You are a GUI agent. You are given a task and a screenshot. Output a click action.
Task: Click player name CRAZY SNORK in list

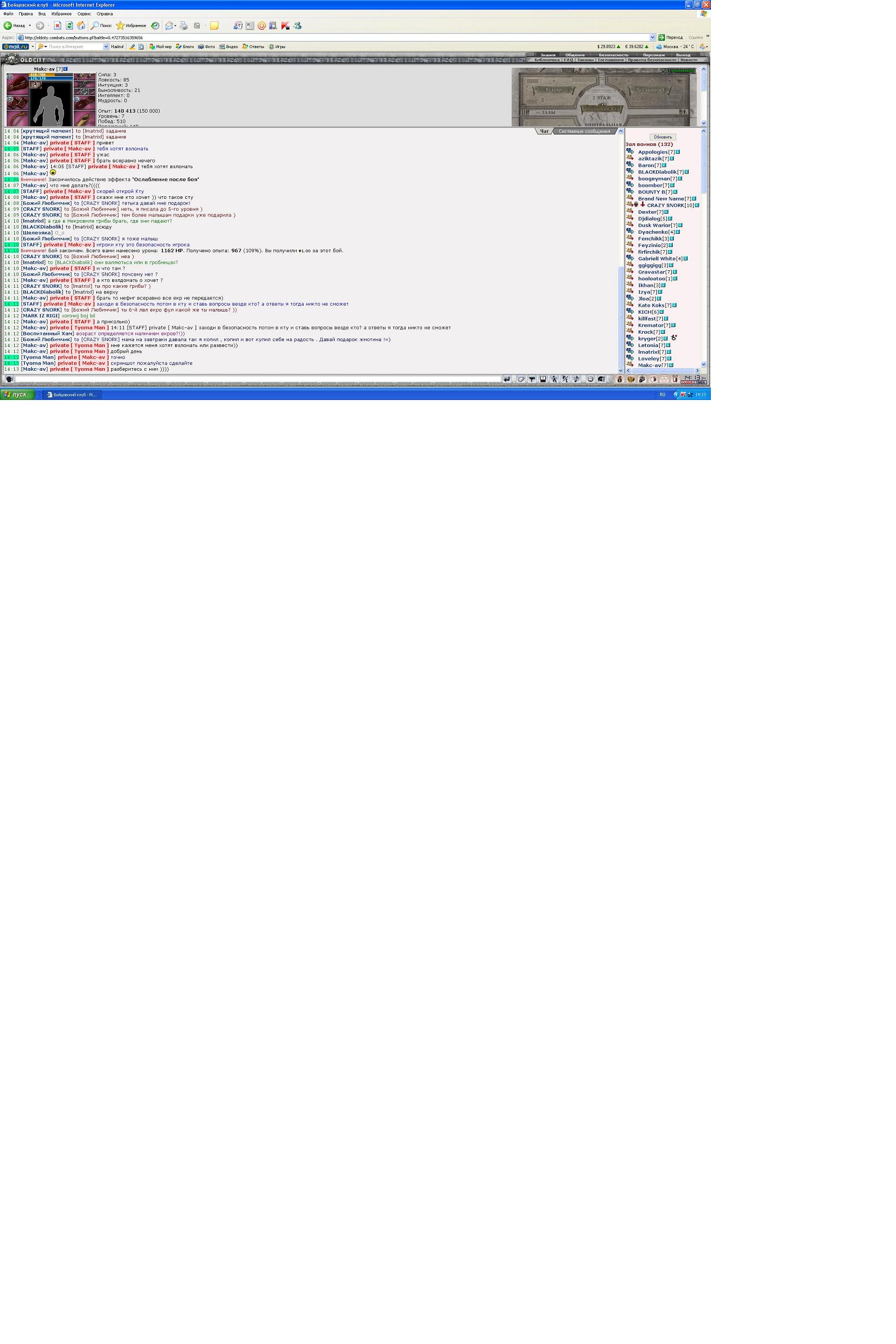666,206
